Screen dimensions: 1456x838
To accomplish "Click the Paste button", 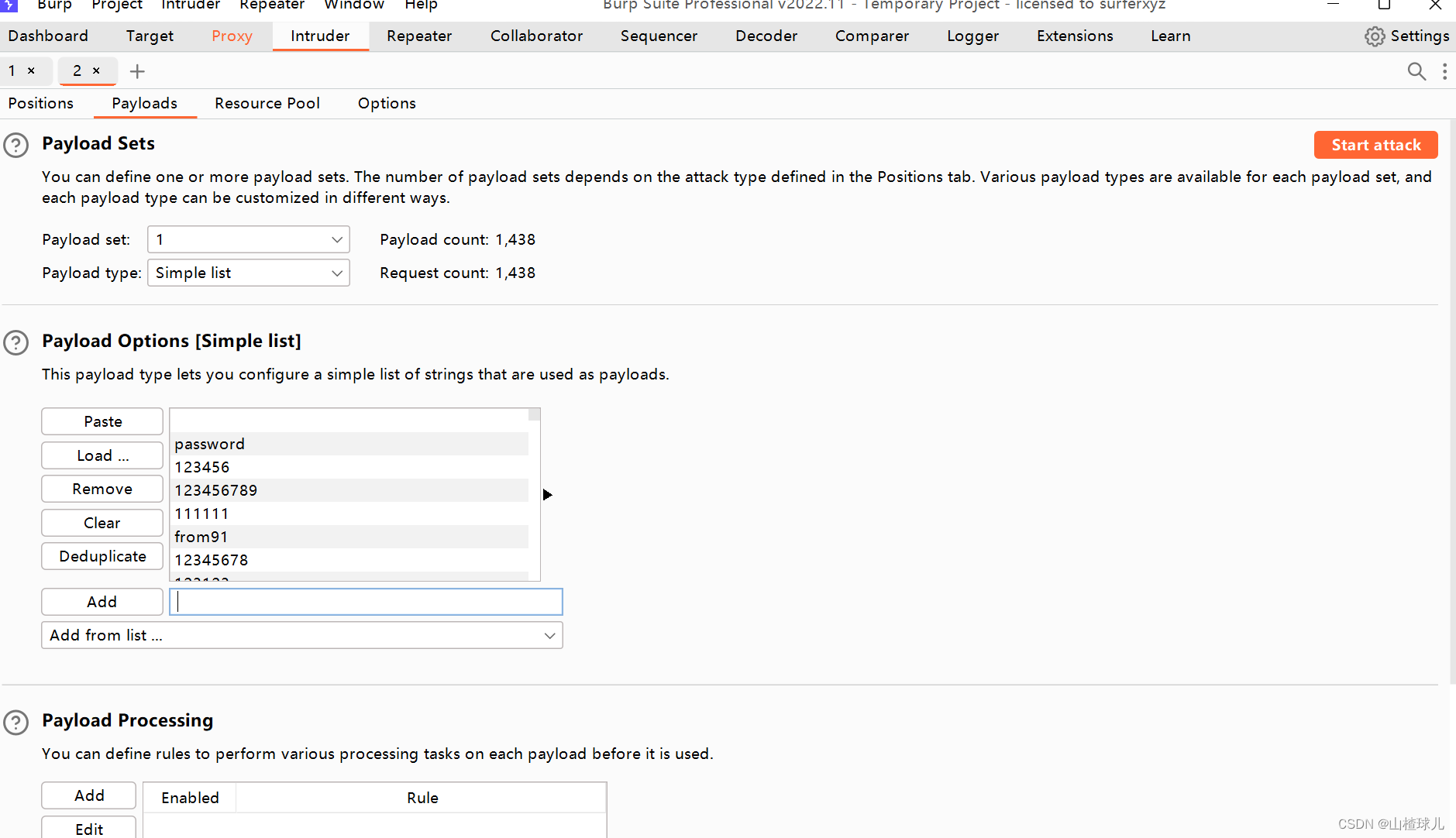I will pos(102,421).
